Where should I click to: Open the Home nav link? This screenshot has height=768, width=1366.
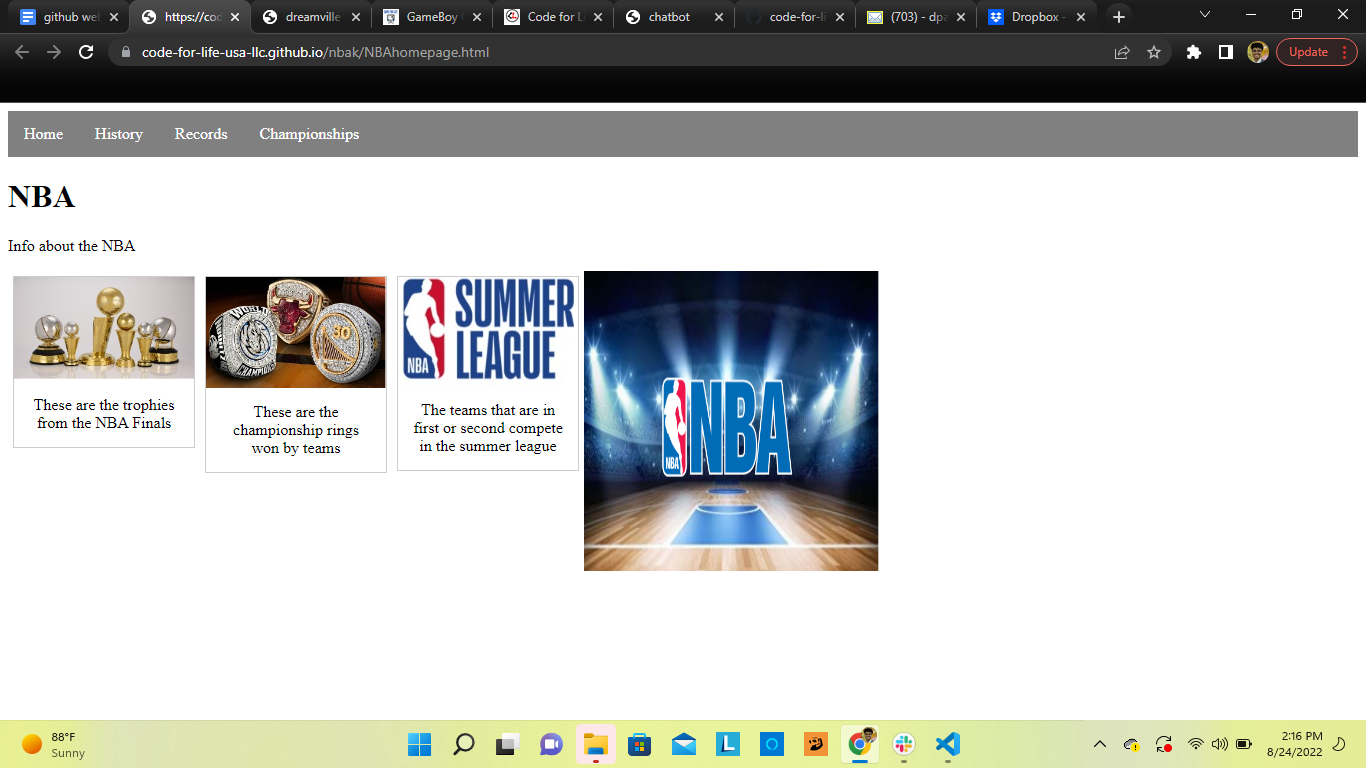pyautogui.click(x=43, y=134)
